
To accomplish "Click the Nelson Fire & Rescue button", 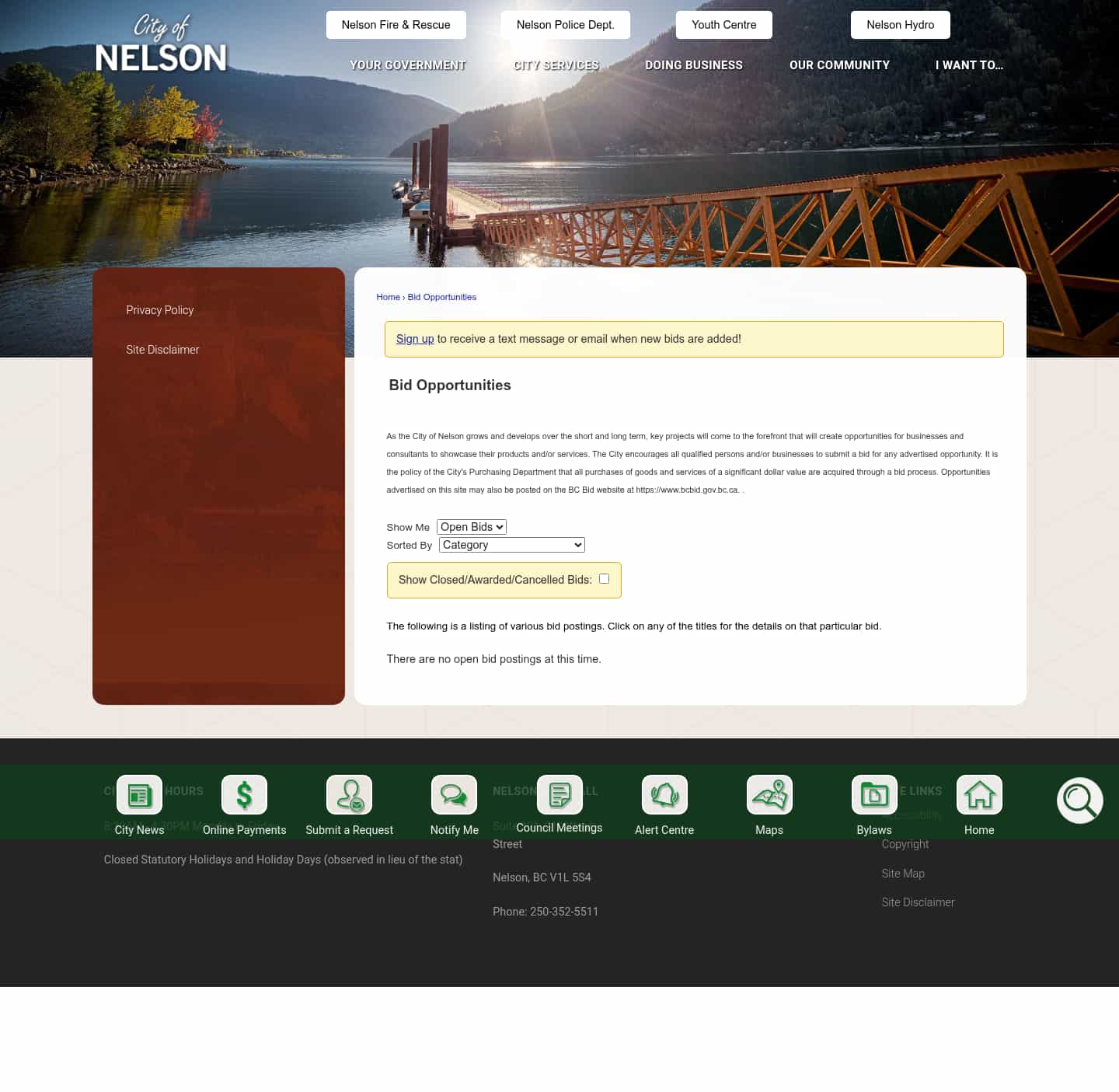I will pos(396,25).
